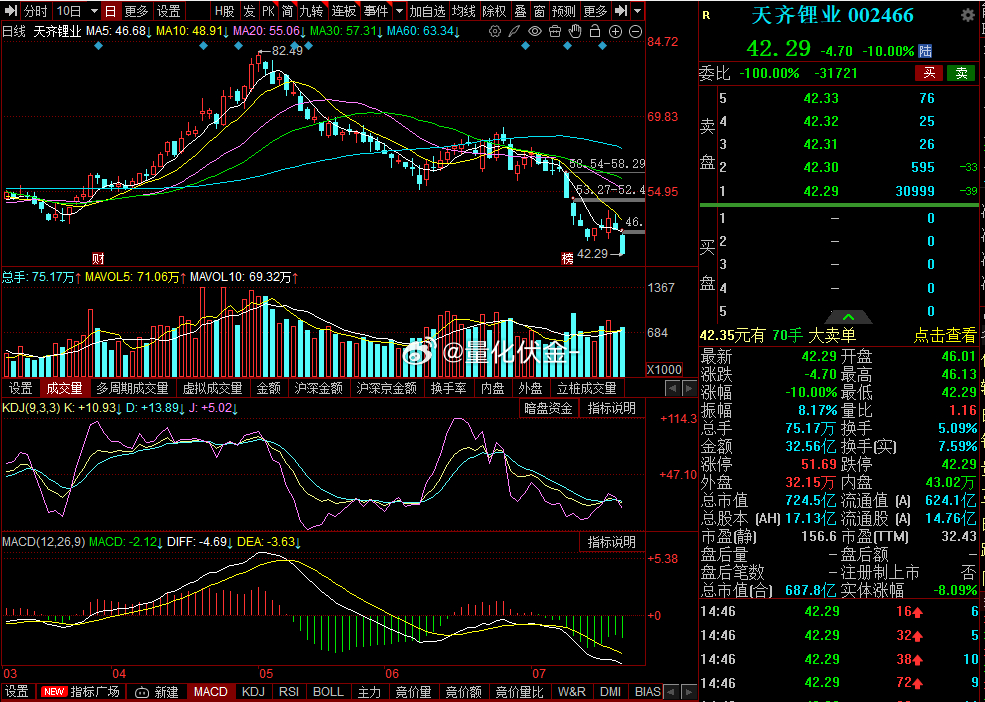The height and width of the screenshot is (702, 985).
Task: Click the 简 toolbar button
Action: (288, 11)
